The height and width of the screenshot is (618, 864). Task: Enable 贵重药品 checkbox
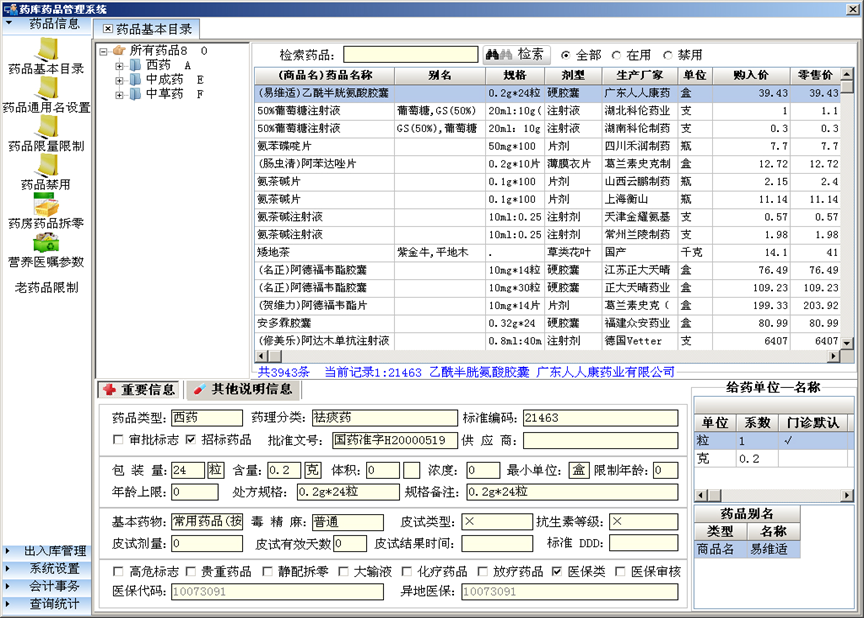(191, 571)
